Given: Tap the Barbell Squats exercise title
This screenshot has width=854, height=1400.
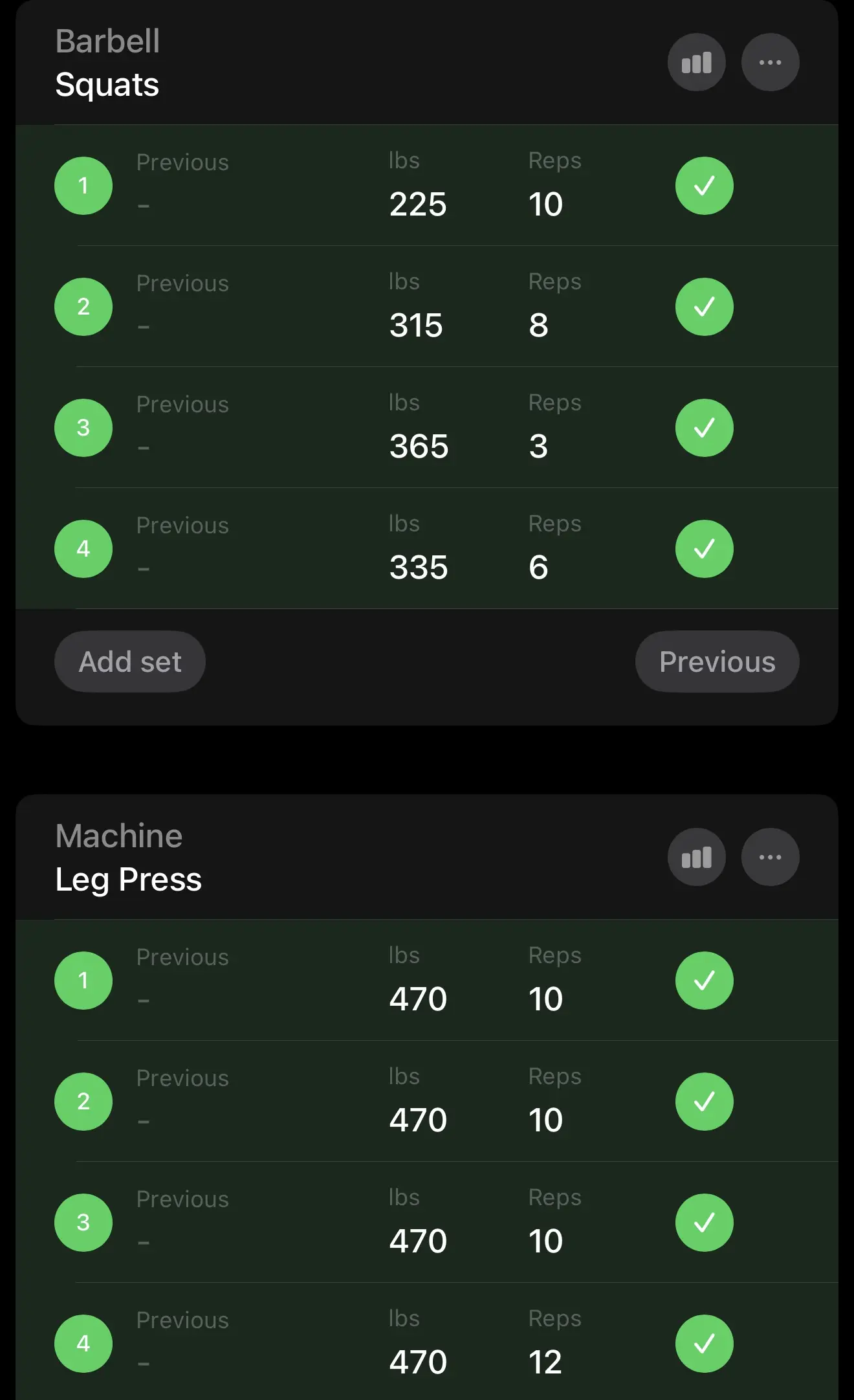Looking at the screenshot, I should click(x=107, y=63).
